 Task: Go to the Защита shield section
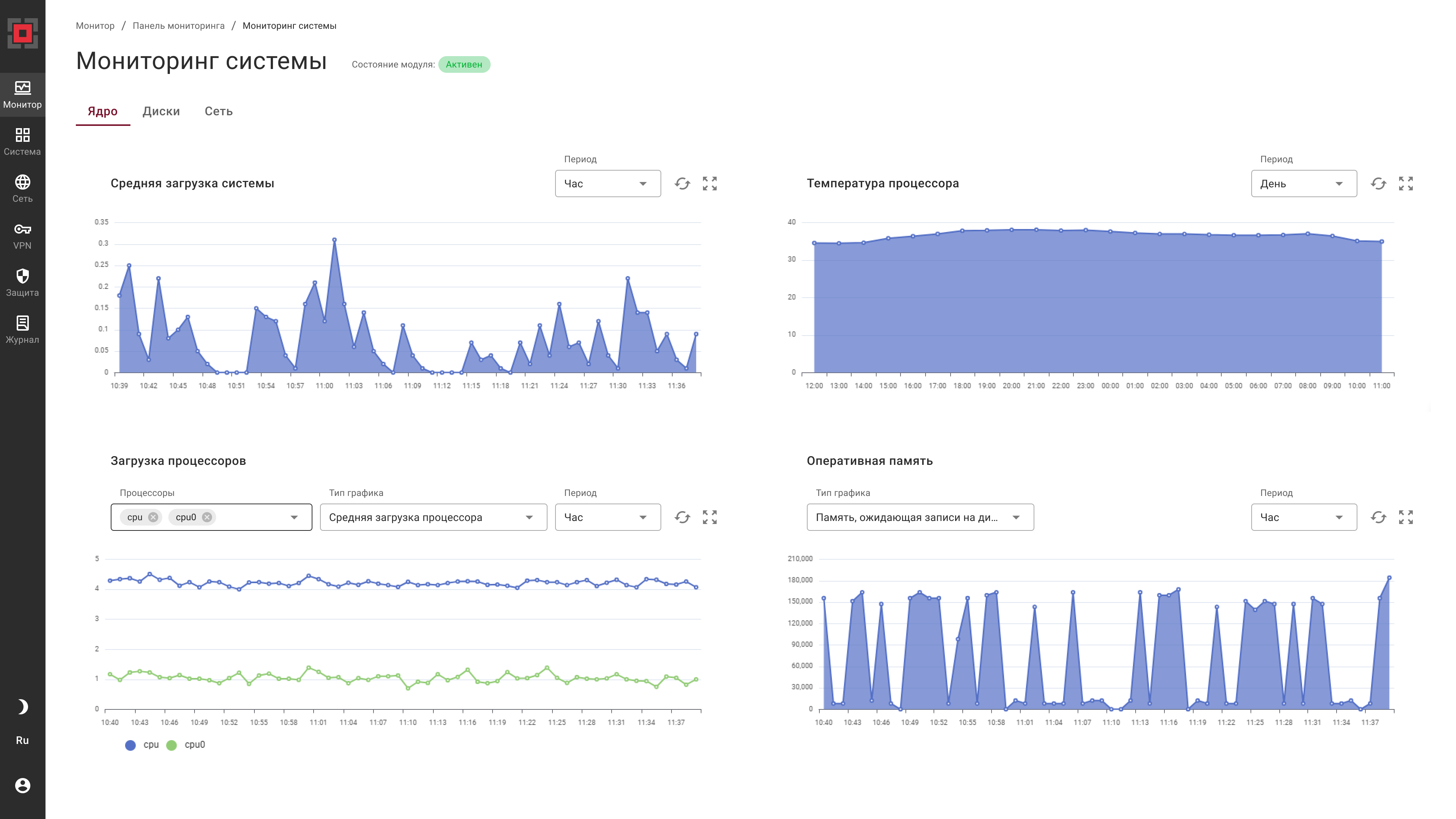pyautogui.click(x=23, y=282)
